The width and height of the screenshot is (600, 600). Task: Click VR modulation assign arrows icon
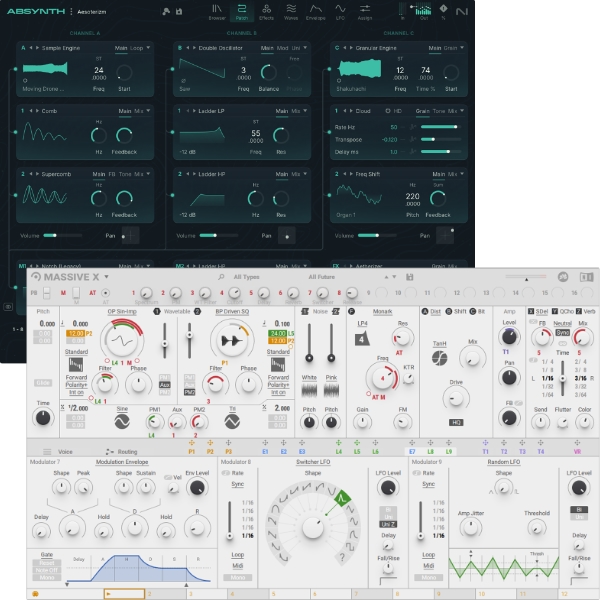point(577,443)
